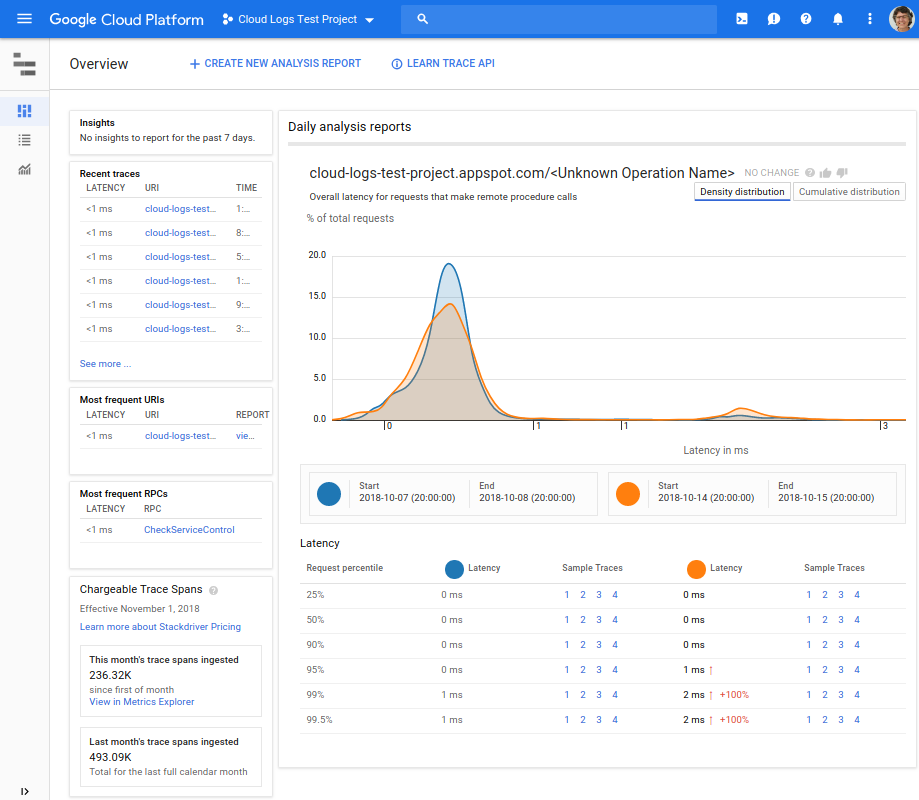Open the Trace list sidebar icon

click(x=24, y=140)
